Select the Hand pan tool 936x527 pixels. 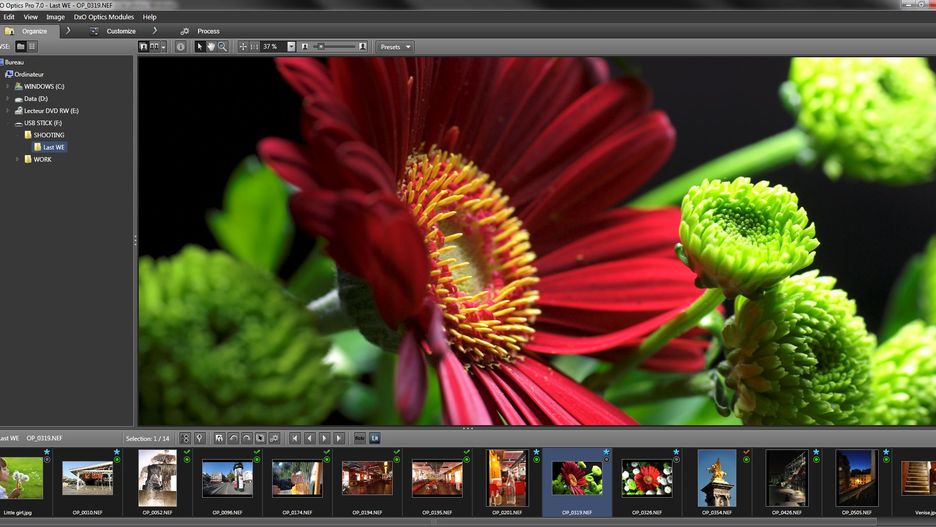211,47
